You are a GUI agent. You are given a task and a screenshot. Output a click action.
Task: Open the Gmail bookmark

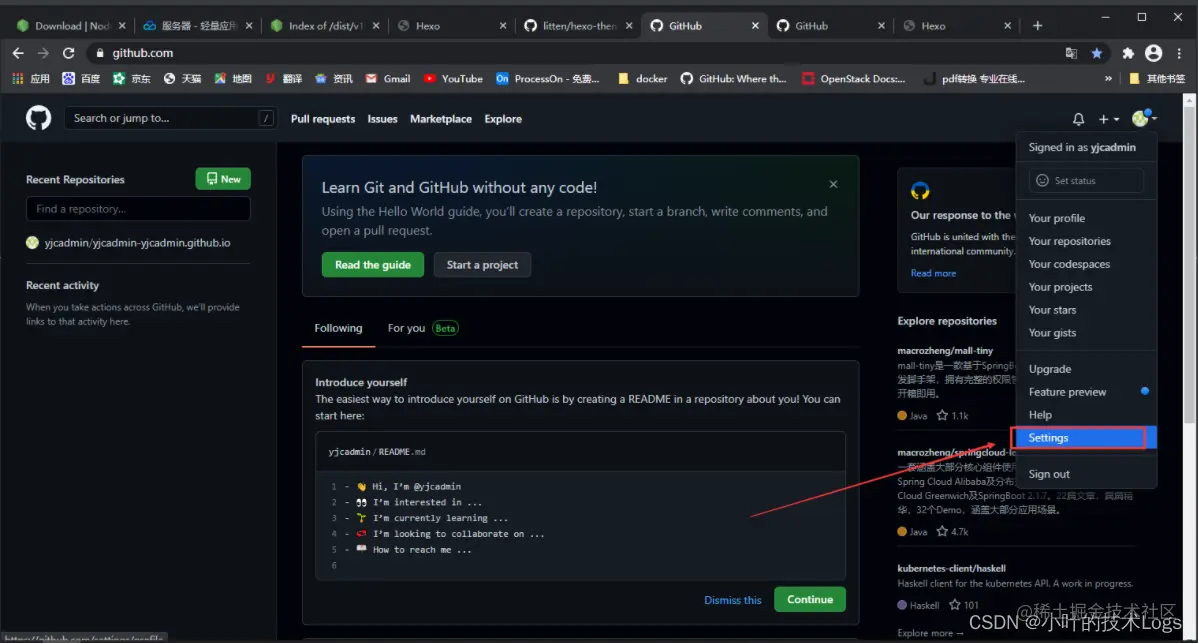[x=387, y=79]
